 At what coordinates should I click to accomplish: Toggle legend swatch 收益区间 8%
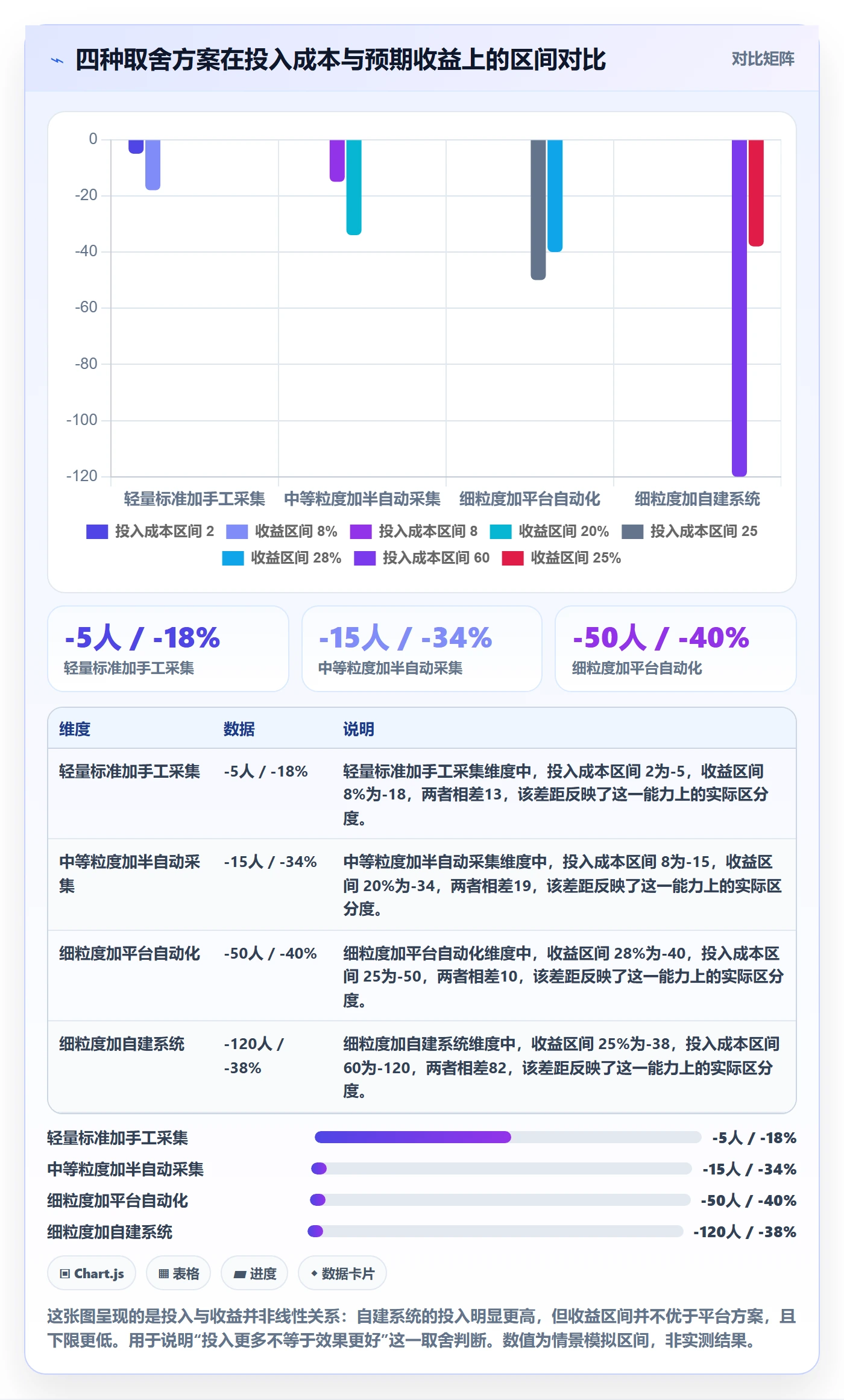tap(237, 531)
